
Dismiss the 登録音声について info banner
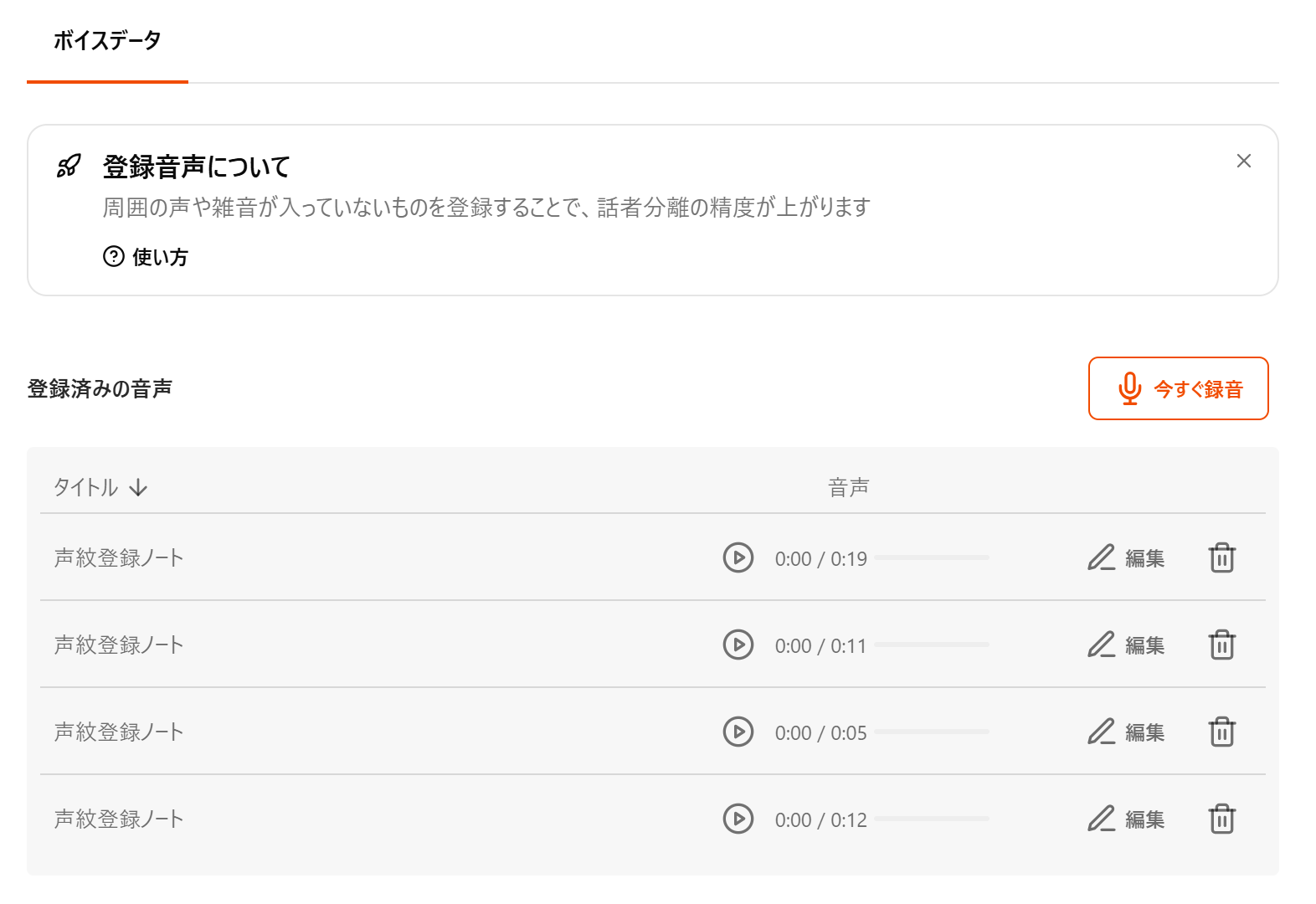coord(1243,161)
